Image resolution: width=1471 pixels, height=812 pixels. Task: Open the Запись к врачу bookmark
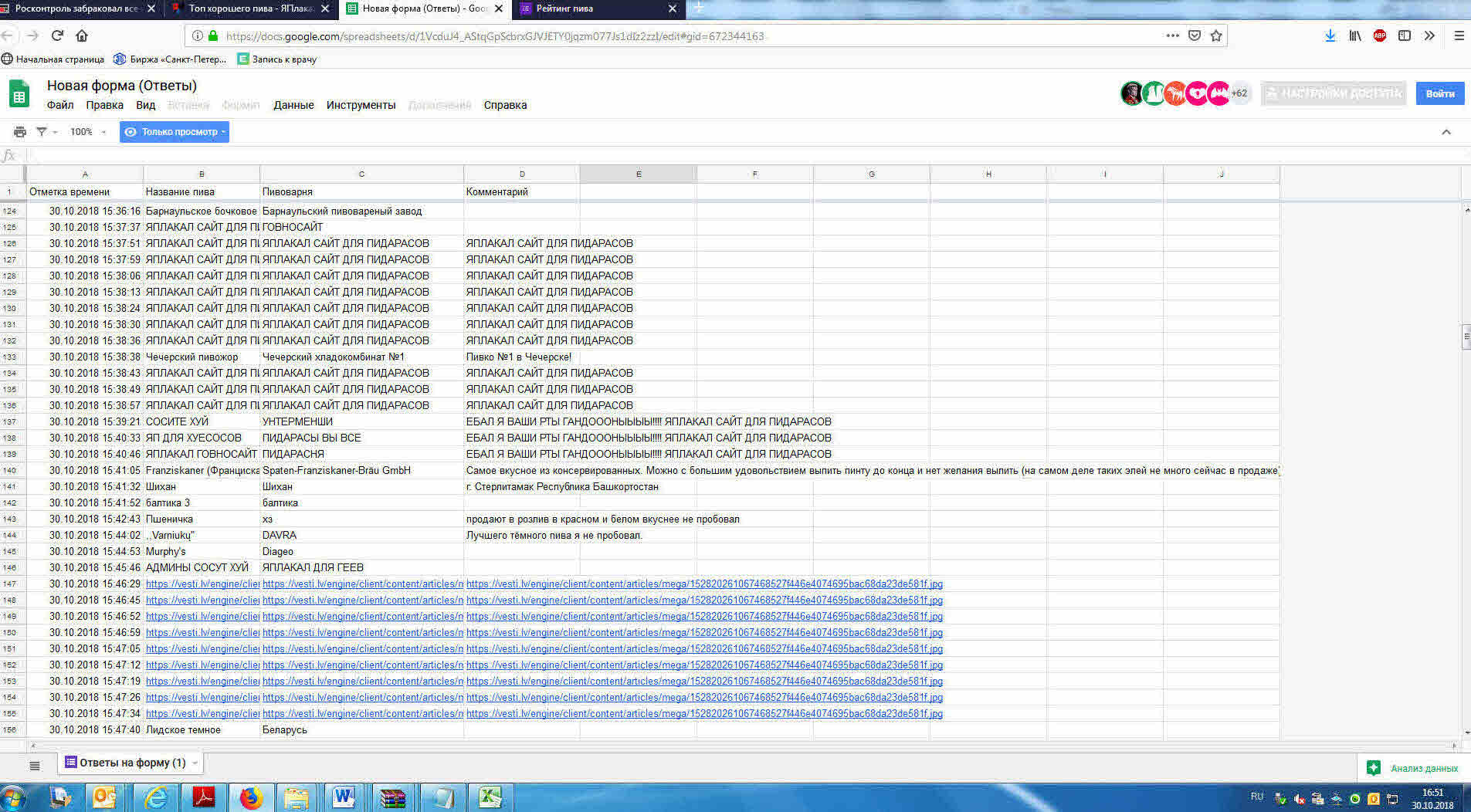(277, 59)
